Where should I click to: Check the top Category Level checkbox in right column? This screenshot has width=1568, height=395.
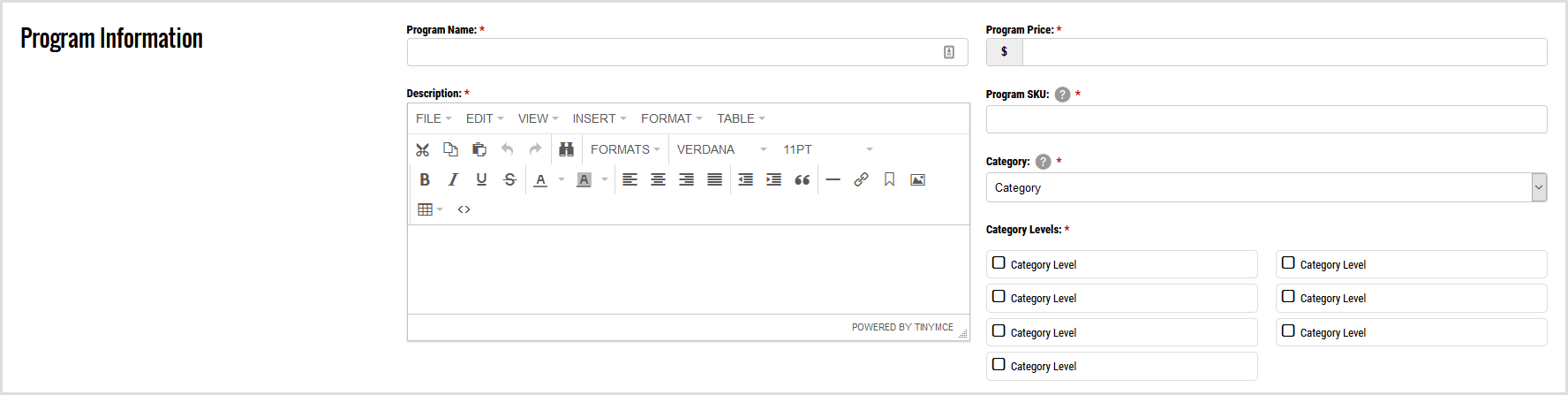[x=1288, y=263]
